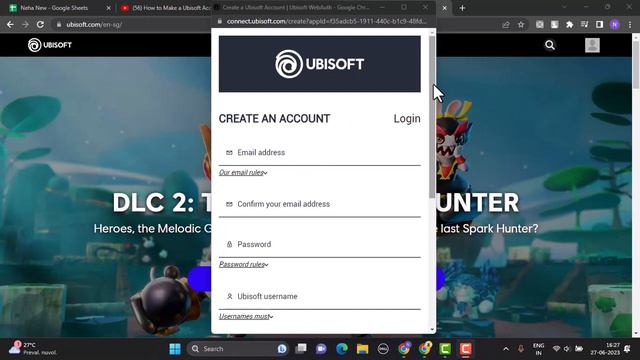Screen dimensions: 640x360
Task: Reload the ubisoft.com page
Action: point(40,24)
